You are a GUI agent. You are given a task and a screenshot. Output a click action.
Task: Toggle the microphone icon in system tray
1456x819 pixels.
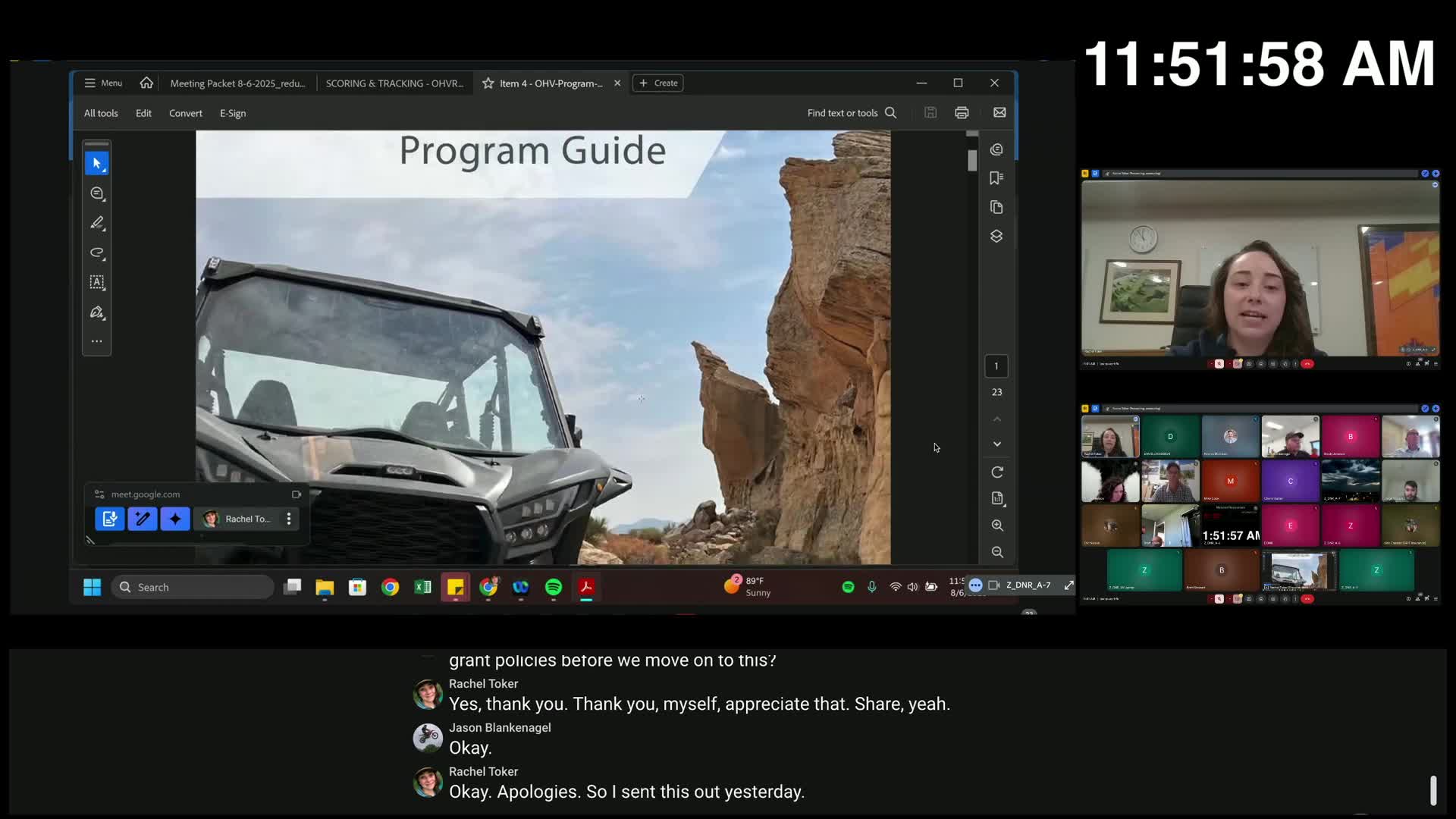click(871, 587)
